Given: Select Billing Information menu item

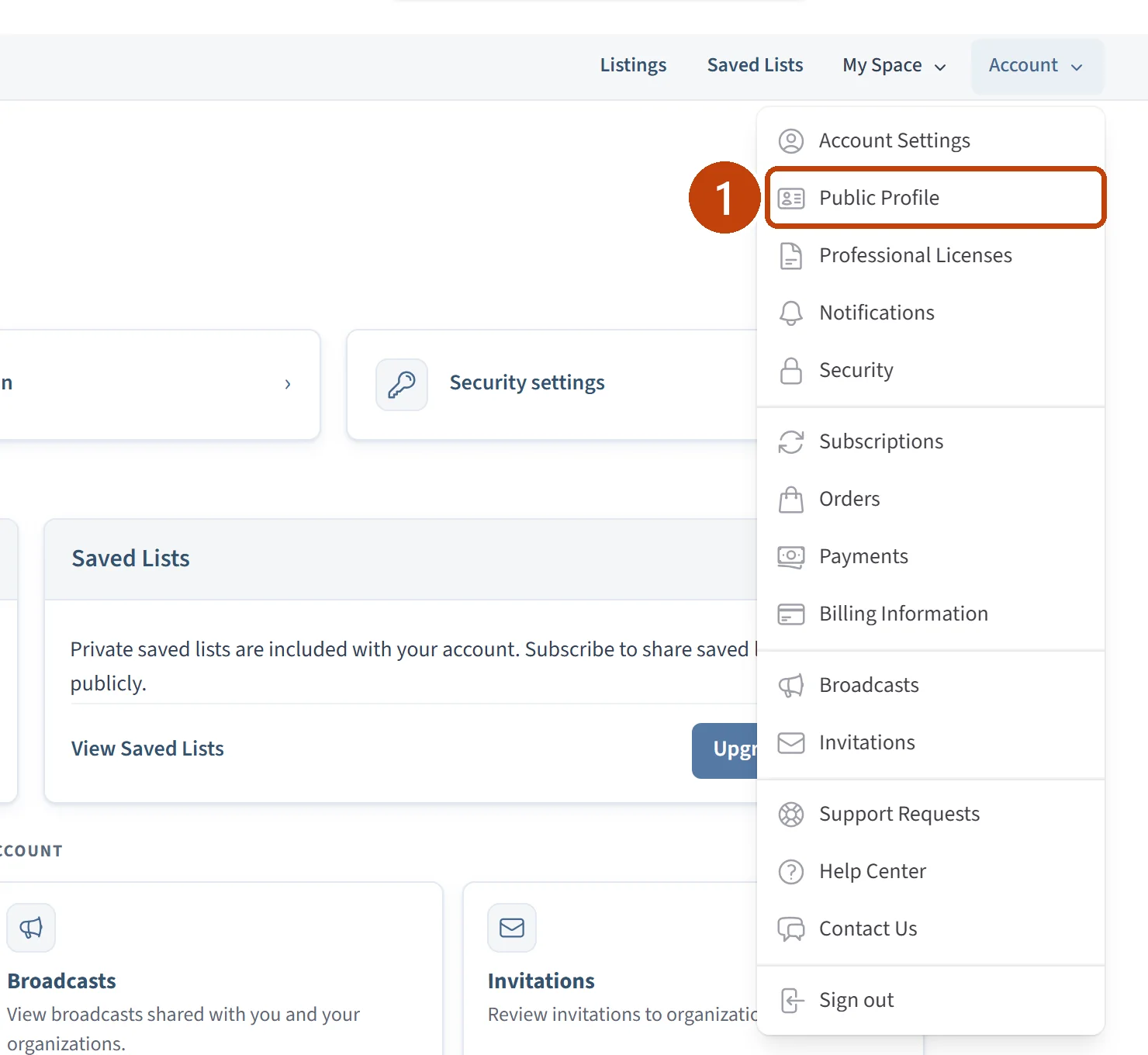Looking at the screenshot, I should click(931, 614).
